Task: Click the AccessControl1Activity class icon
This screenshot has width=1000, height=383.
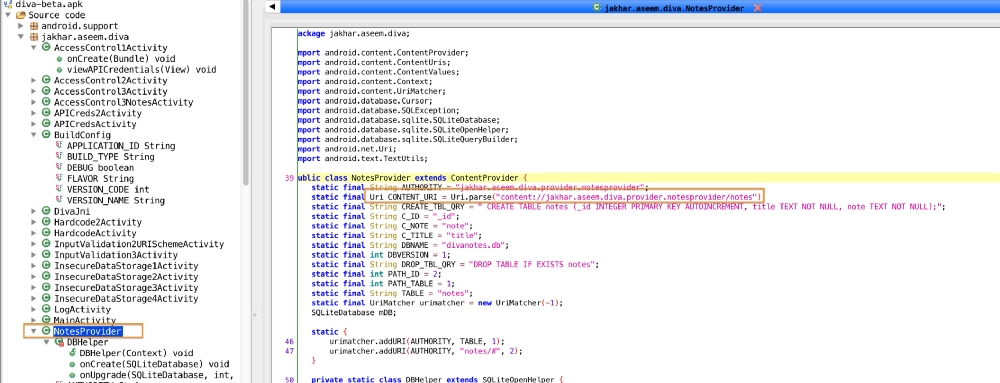Action: (x=46, y=48)
